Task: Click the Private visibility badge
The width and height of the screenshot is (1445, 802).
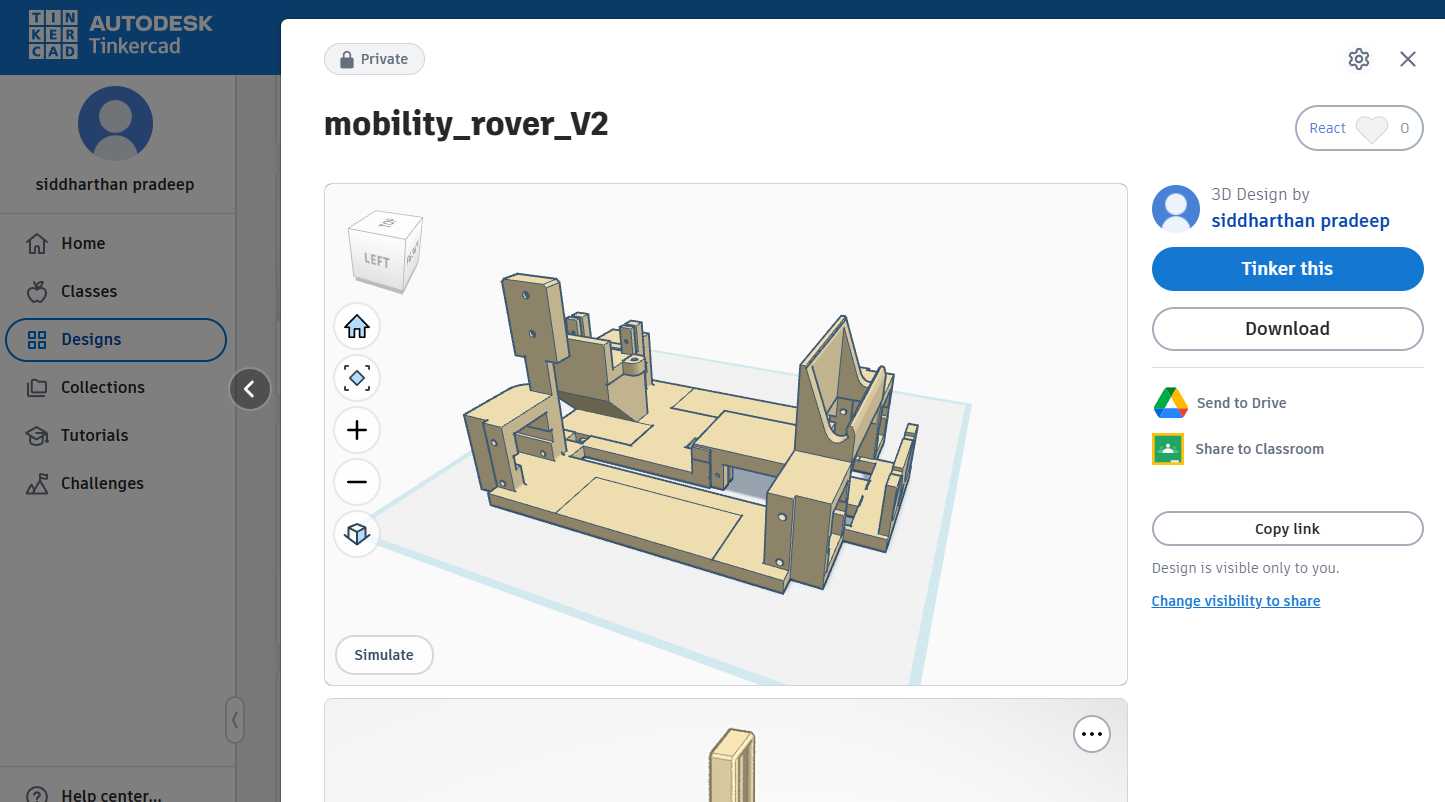Action: click(x=374, y=59)
